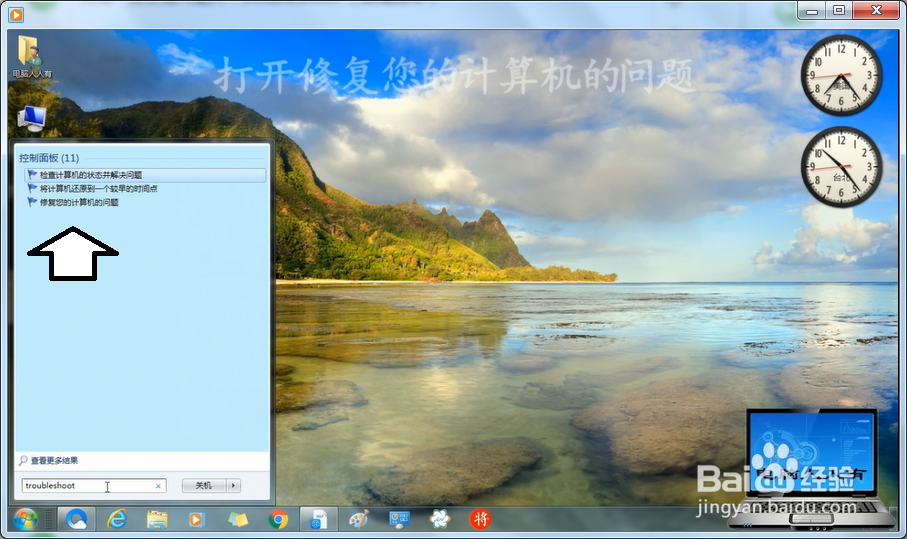Expand the shutdown options arrow

[233, 486]
